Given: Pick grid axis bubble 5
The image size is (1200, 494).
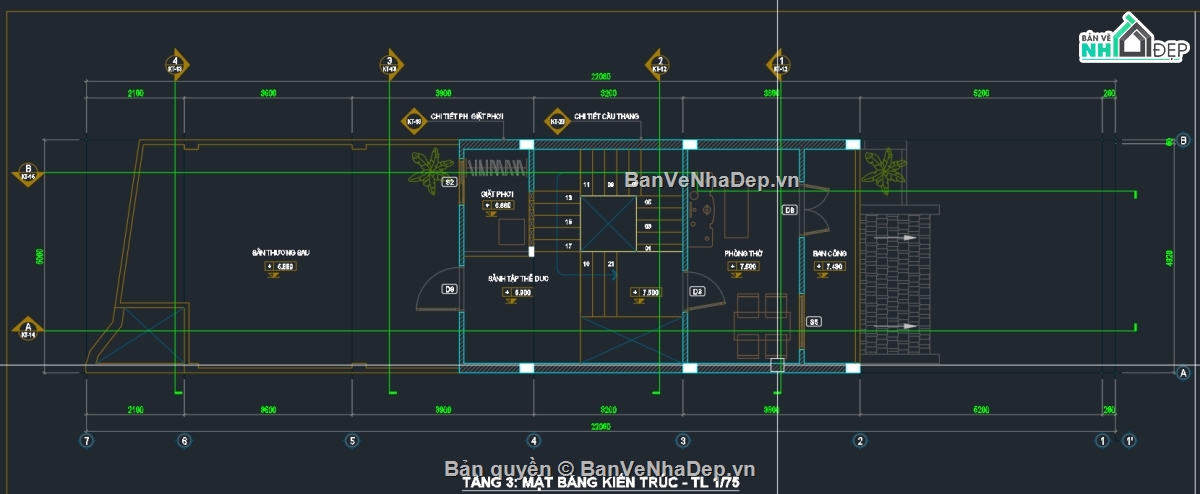Looking at the screenshot, I should pos(351,440).
